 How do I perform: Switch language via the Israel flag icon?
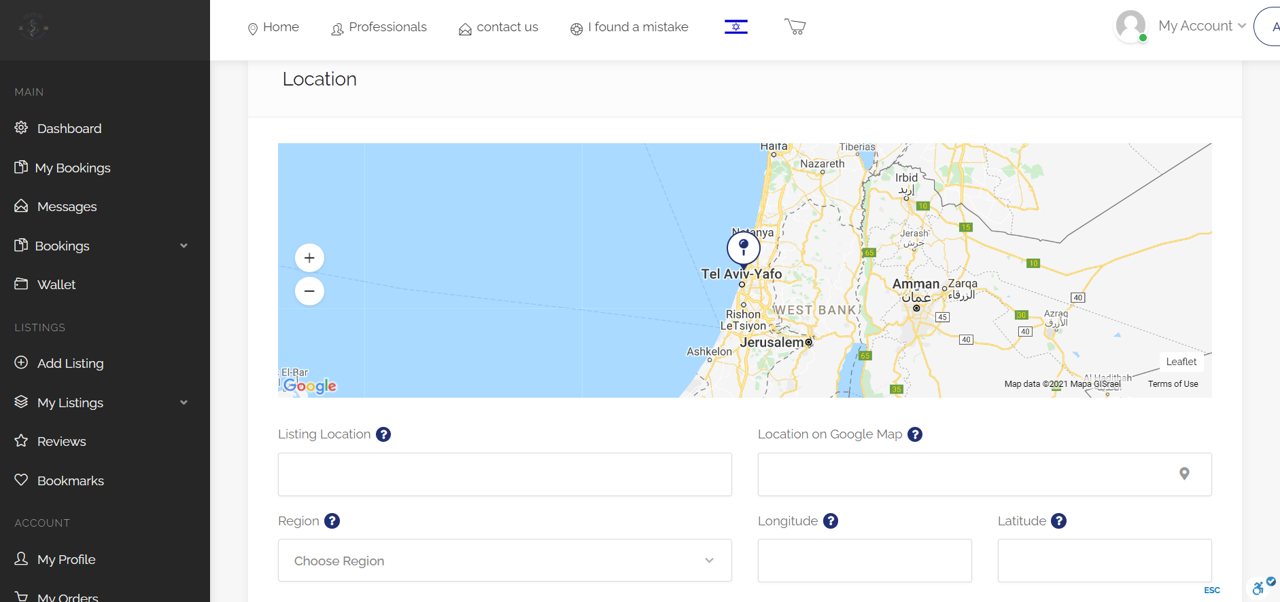click(736, 27)
